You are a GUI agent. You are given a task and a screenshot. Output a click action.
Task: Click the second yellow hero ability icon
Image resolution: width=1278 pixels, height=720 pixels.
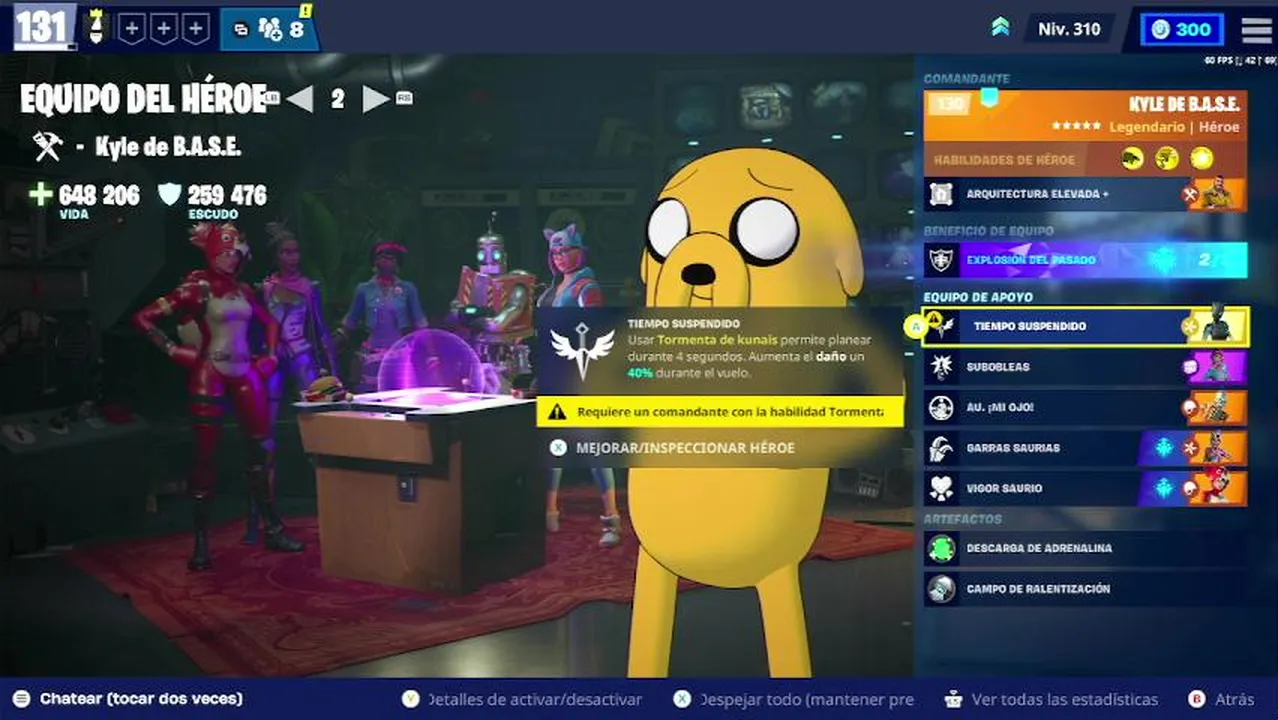pyautogui.click(x=1167, y=159)
